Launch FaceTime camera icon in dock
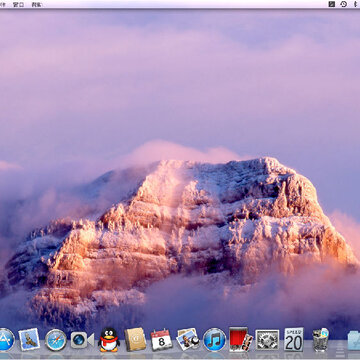The height and width of the screenshot is (360, 360). click(x=82, y=340)
